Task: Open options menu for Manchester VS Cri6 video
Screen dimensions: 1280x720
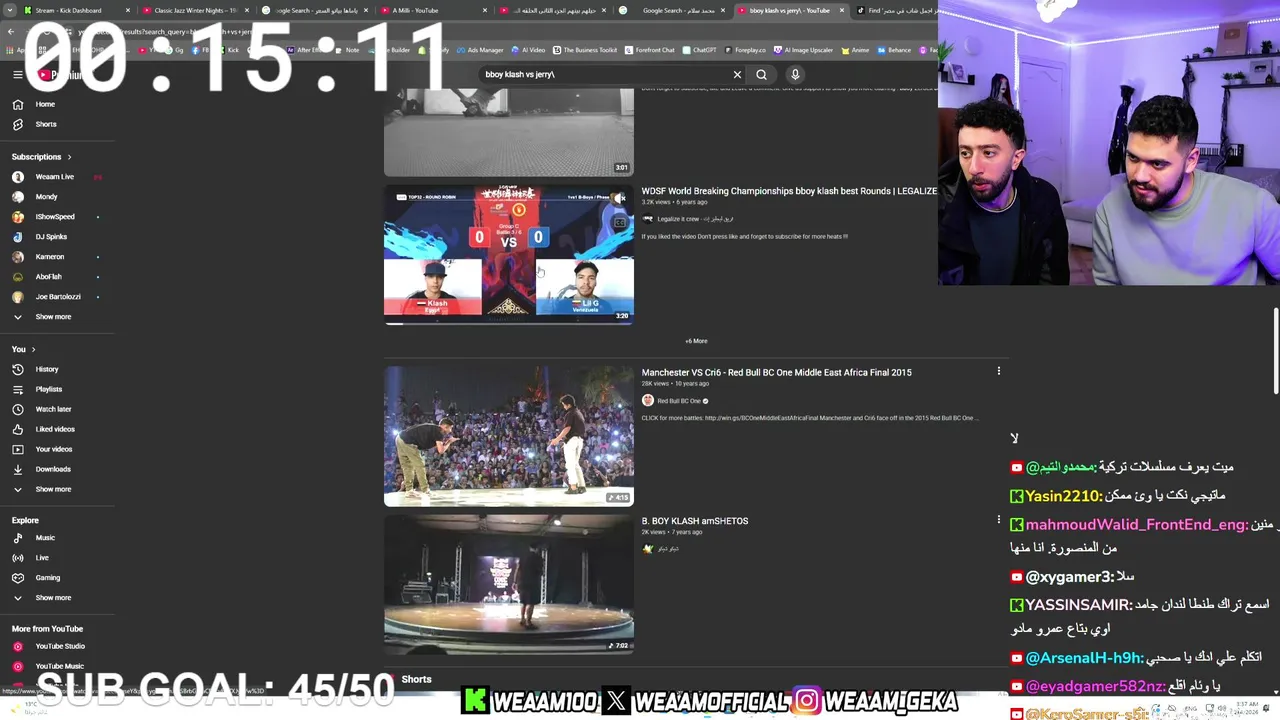Action: point(998,371)
